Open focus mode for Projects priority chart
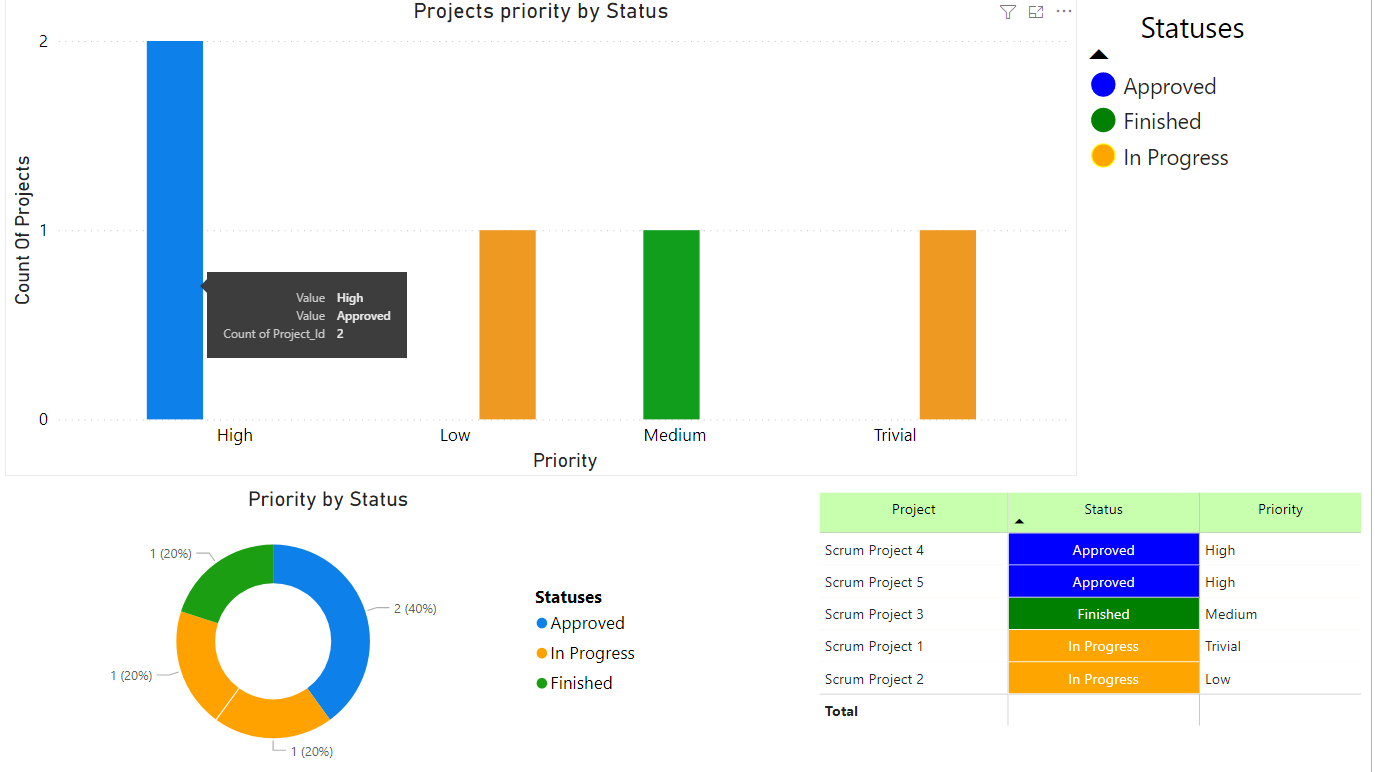 [x=1035, y=12]
